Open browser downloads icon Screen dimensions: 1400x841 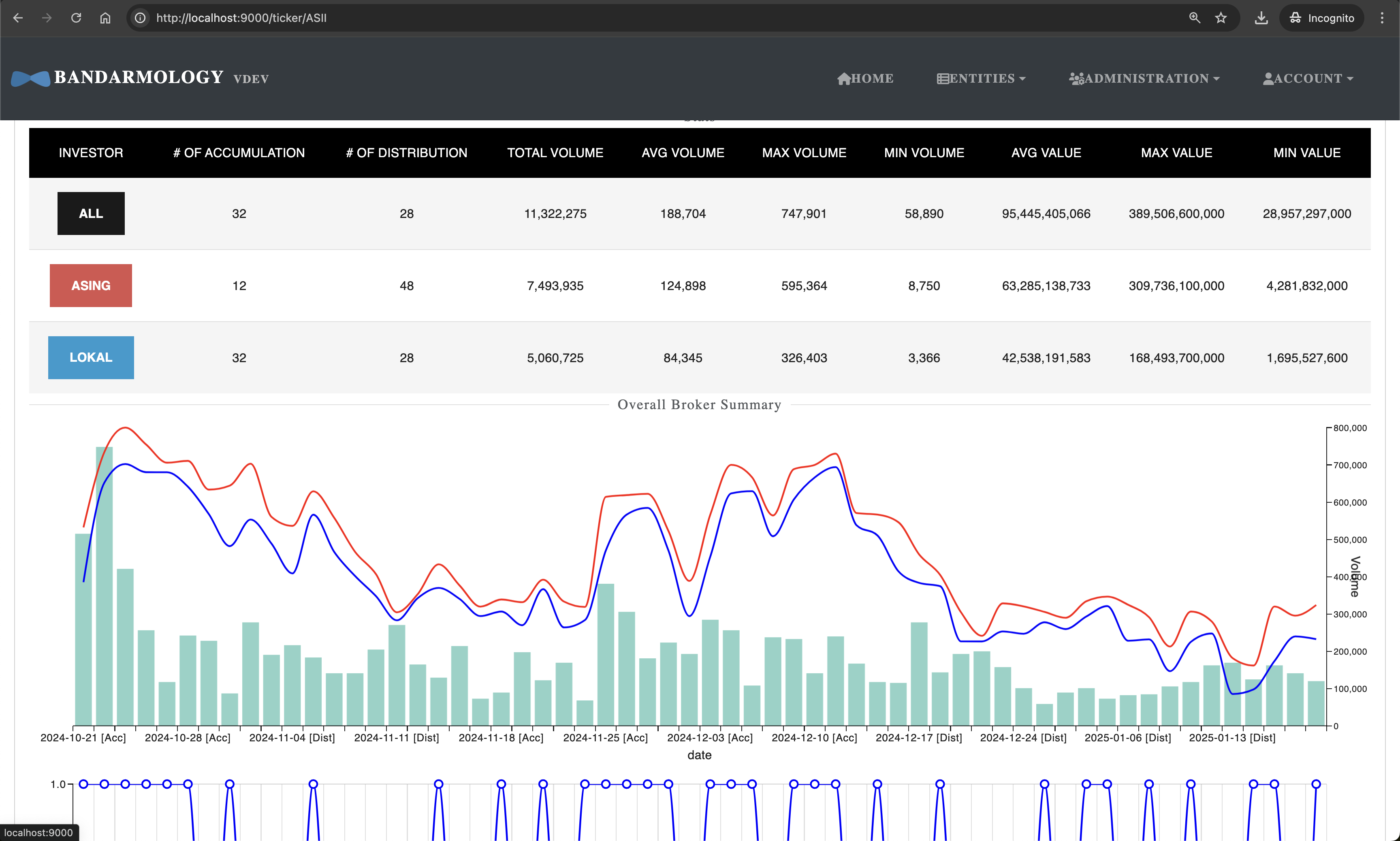coord(1261,17)
